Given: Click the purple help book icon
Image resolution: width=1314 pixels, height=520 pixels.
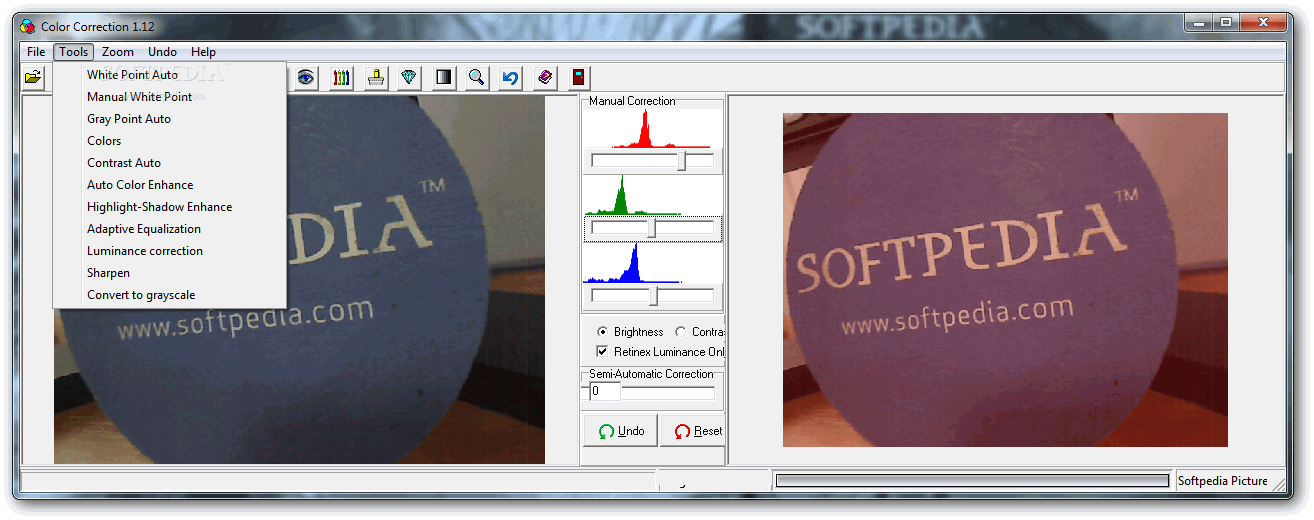Looking at the screenshot, I should coord(545,77).
